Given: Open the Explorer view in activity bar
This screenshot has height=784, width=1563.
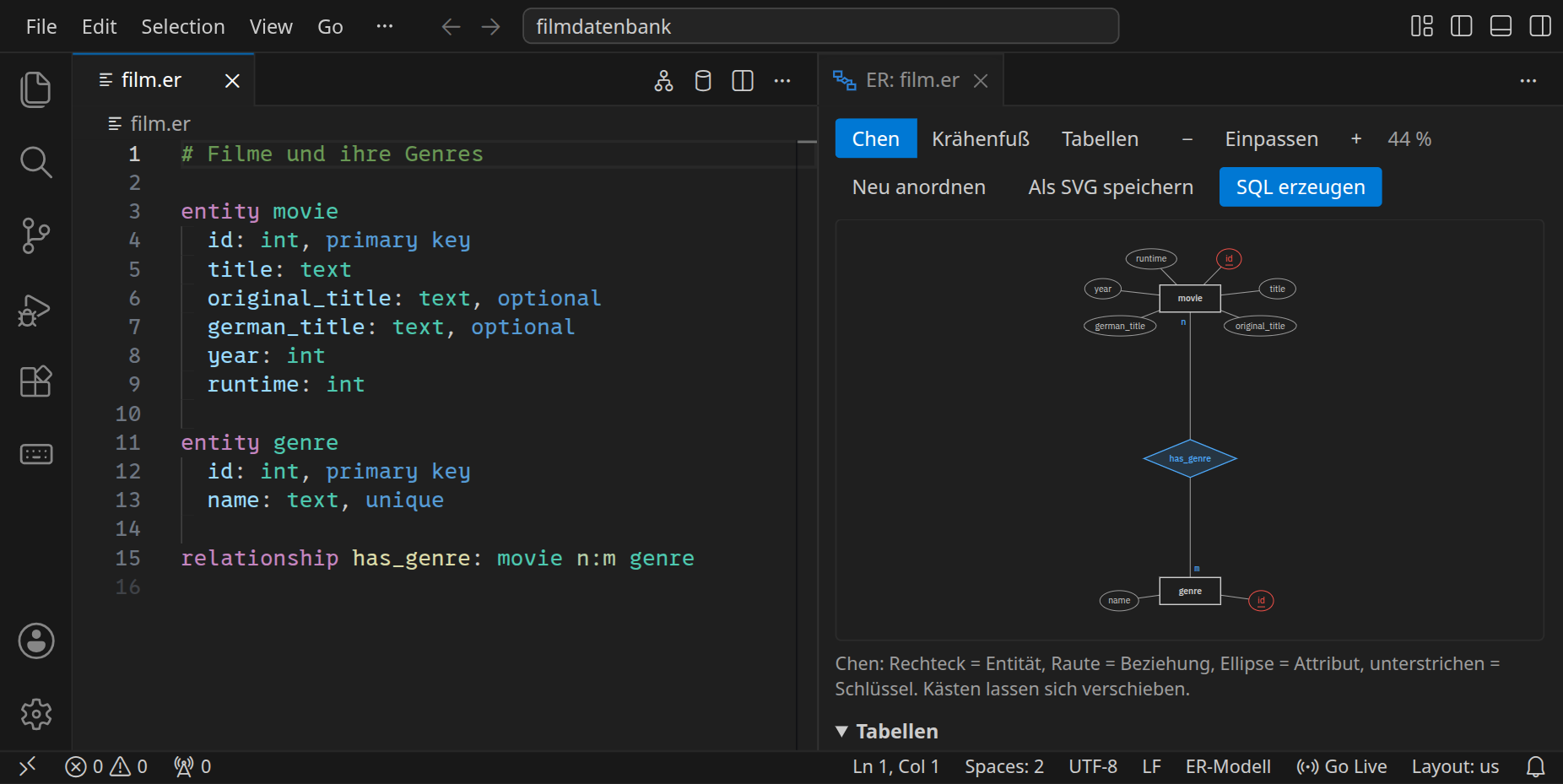Looking at the screenshot, I should tap(35, 89).
